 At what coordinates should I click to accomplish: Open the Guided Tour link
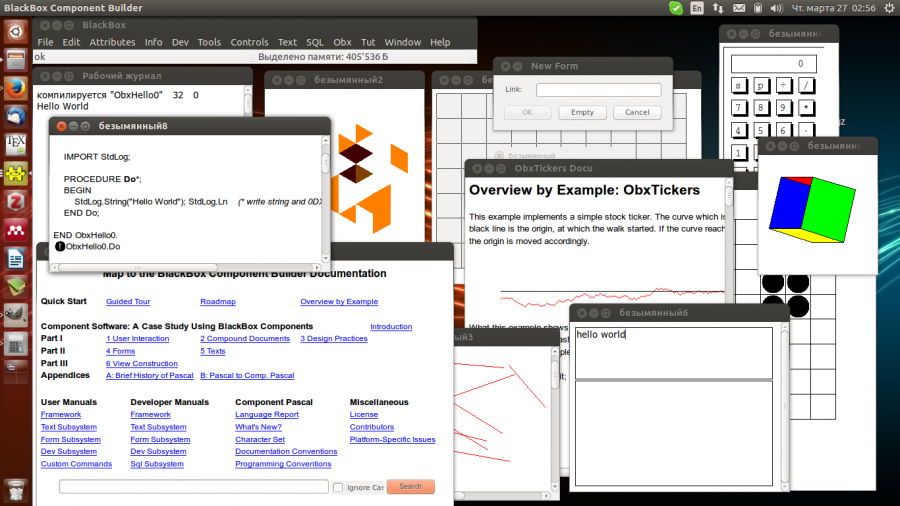[128, 301]
